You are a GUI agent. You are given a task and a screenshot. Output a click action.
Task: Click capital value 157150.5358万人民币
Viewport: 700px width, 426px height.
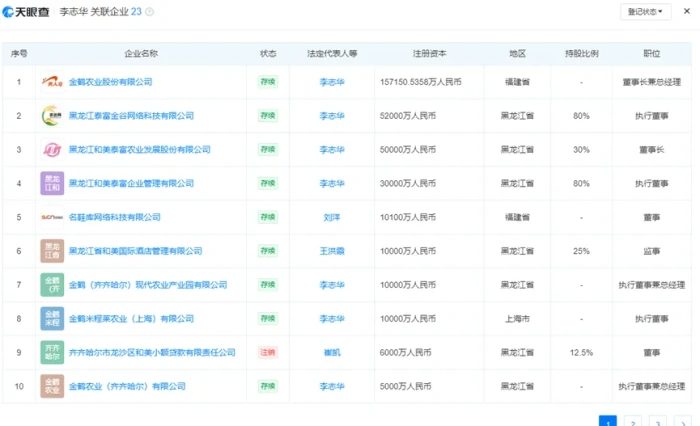pyautogui.click(x=421, y=82)
